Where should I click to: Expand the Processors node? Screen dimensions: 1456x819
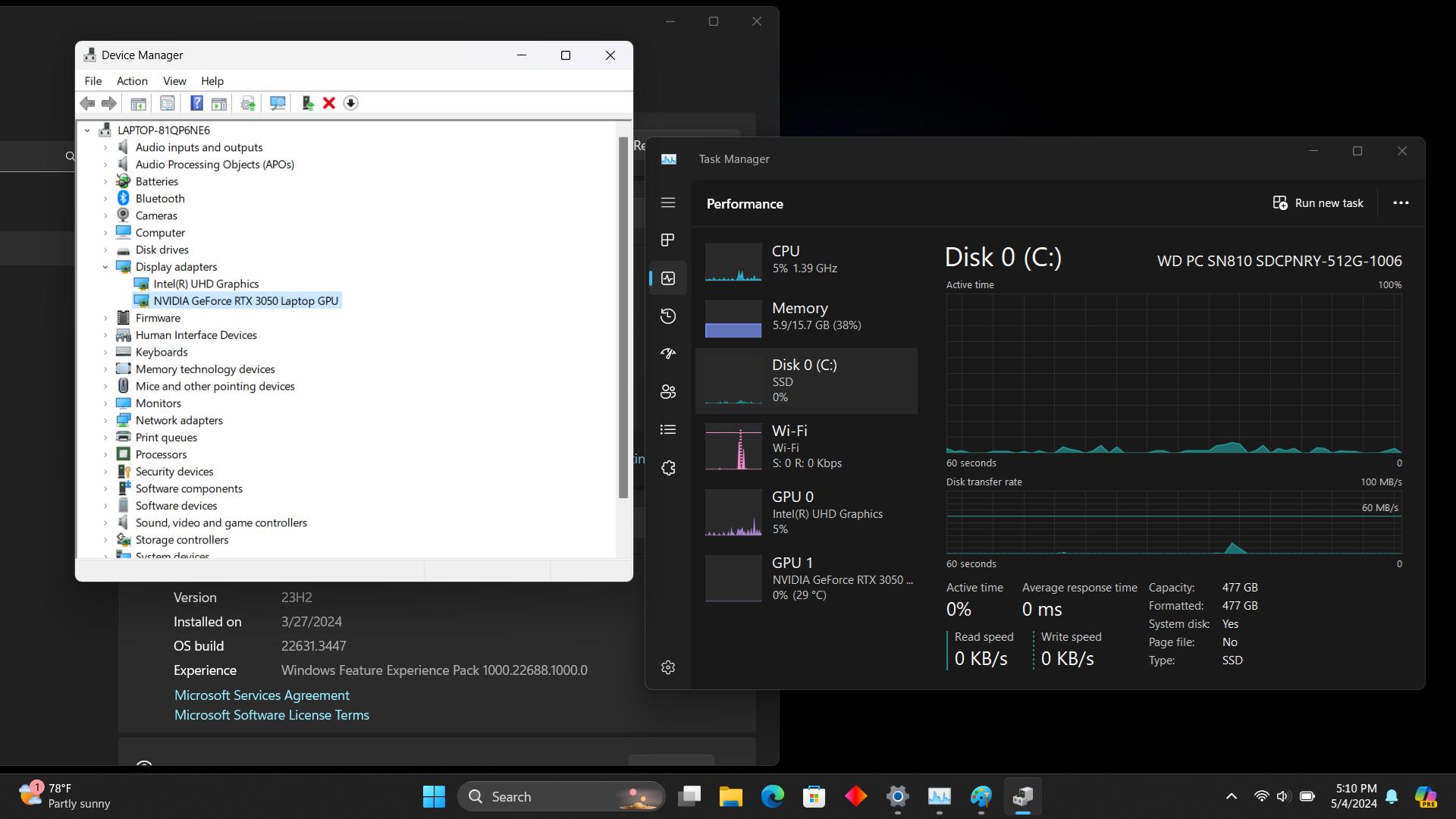(105, 454)
